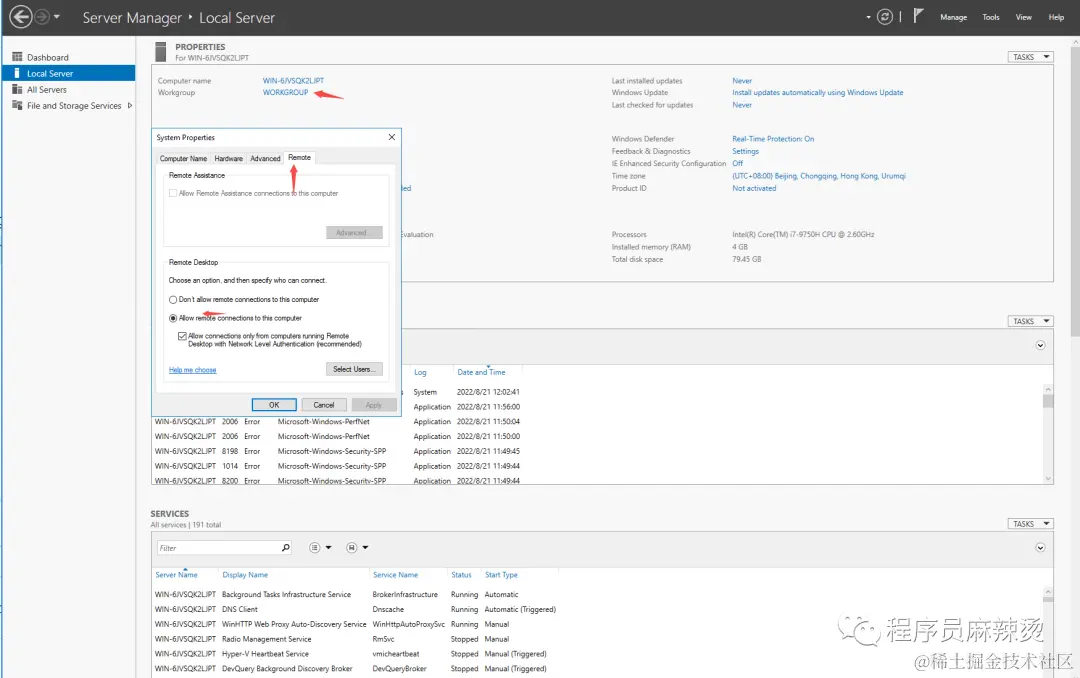Viewport: 1080px width, 678px height.
Task: Expand the Services panel chevron
Action: [1040, 548]
